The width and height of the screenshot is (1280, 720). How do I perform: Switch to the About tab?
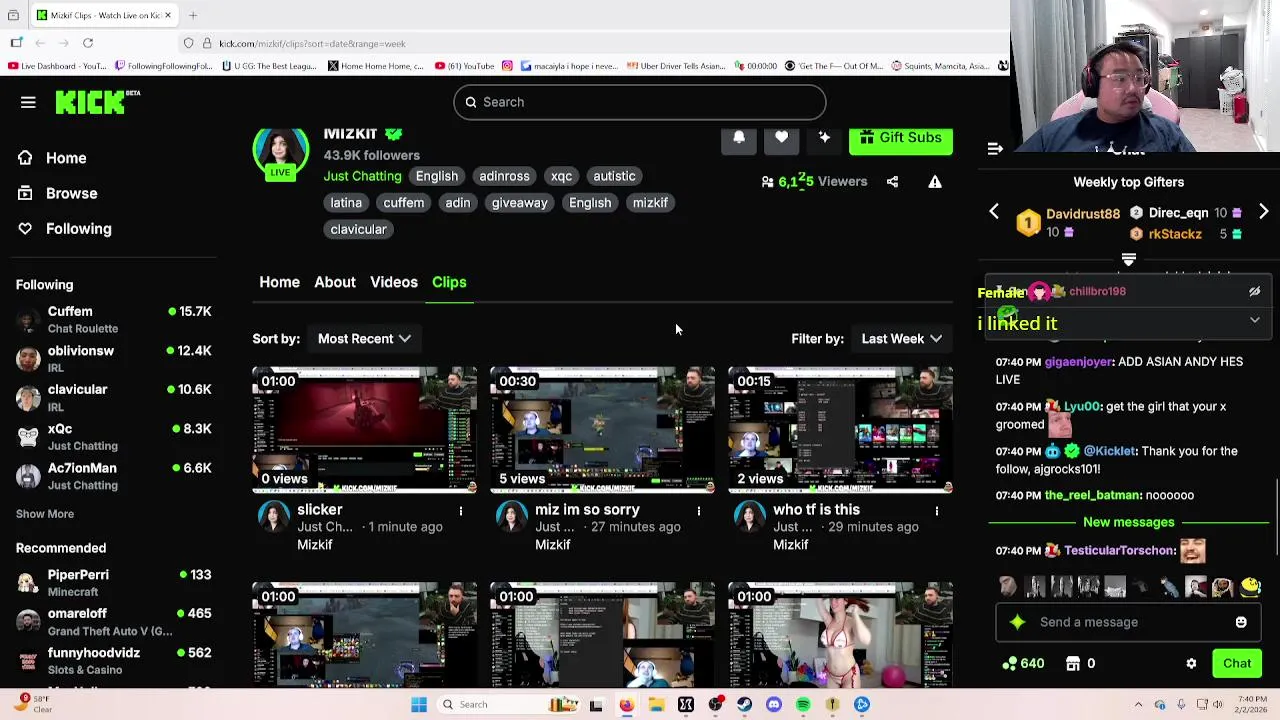(335, 282)
